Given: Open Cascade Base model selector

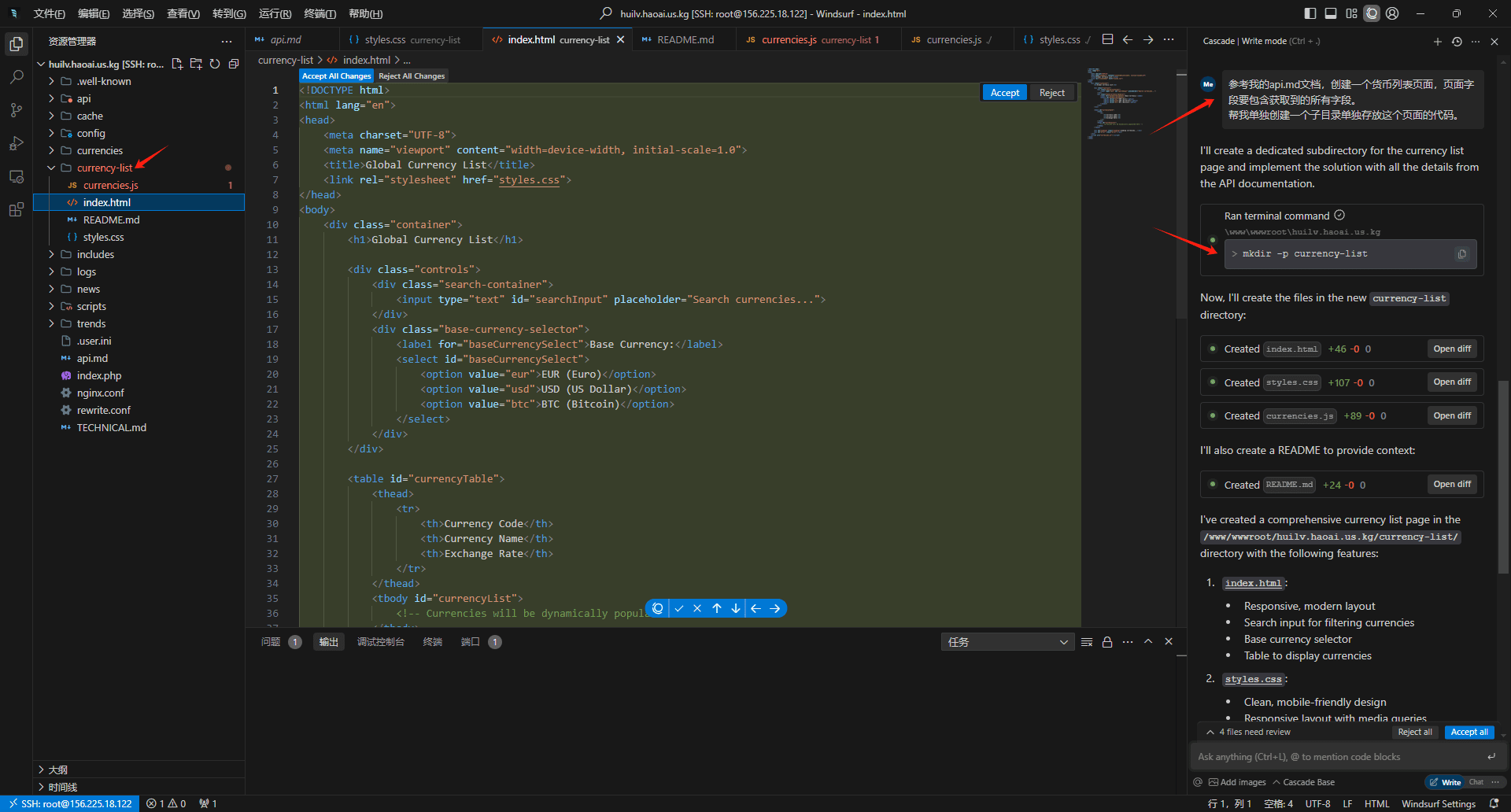Looking at the screenshot, I should [1303, 782].
